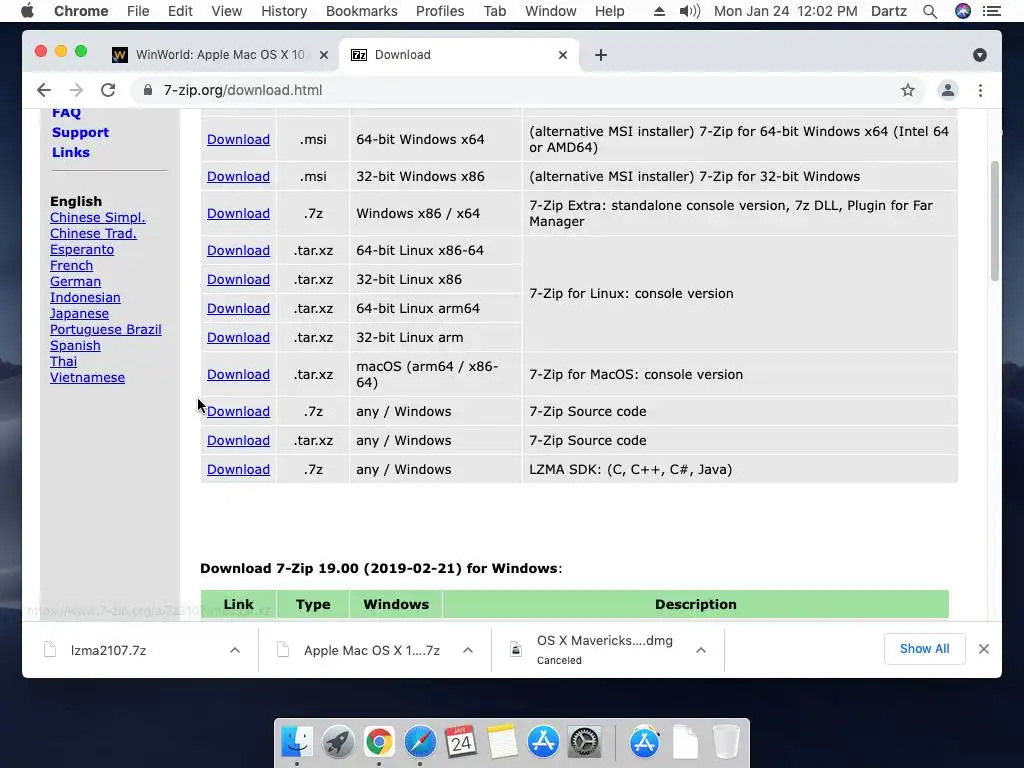Open the Profiles menu

click(x=440, y=11)
